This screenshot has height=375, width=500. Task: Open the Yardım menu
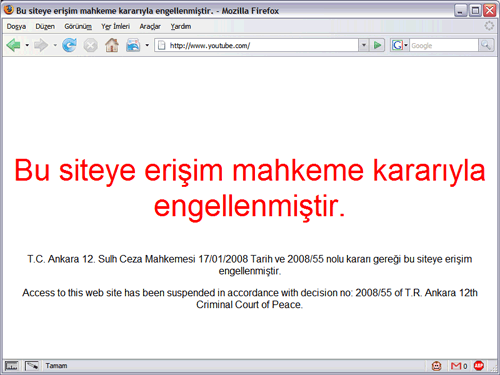[181, 26]
